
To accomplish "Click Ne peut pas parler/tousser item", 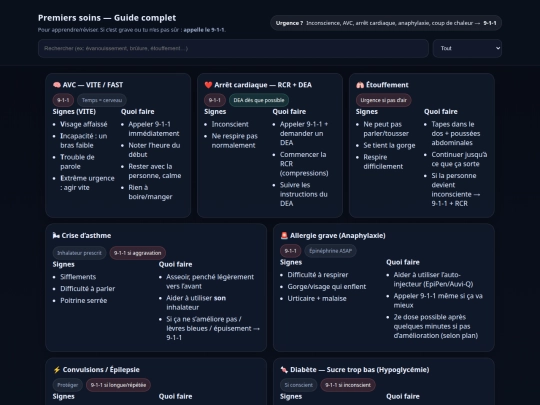I will 386,129.
